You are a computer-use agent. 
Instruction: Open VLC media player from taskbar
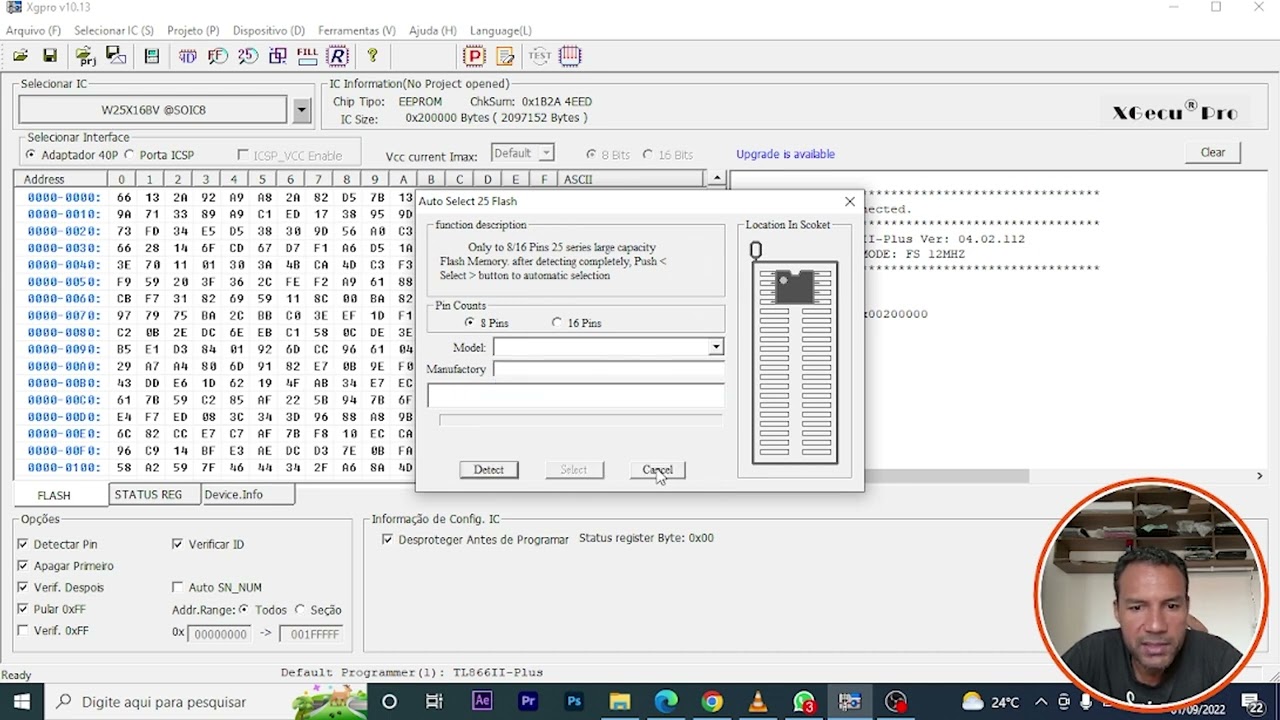(758, 701)
